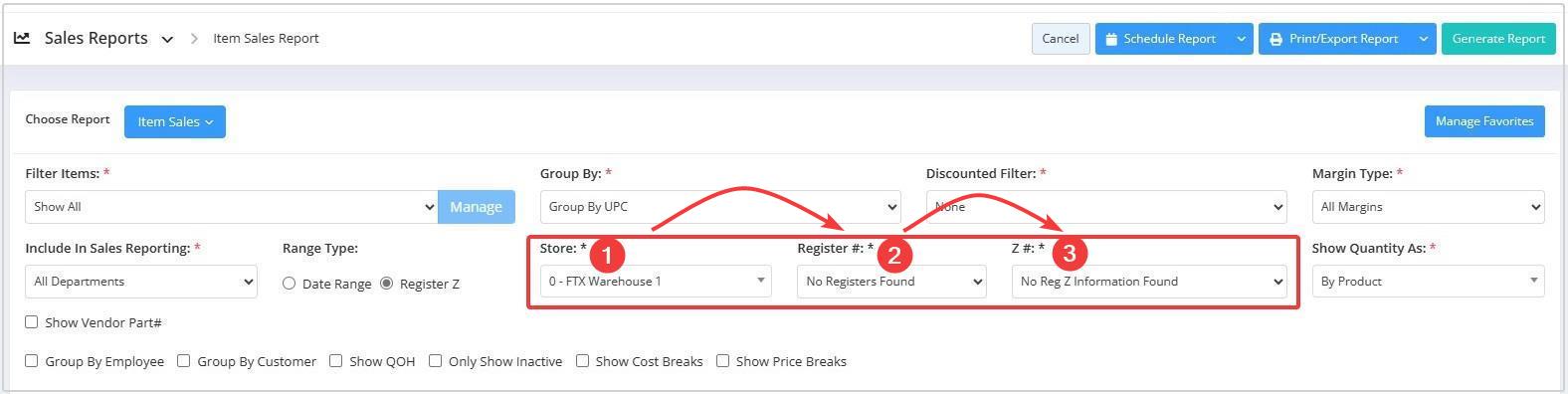
Task: Click the Sales Reports chart icon
Action: pyautogui.click(x=21, y=38)
